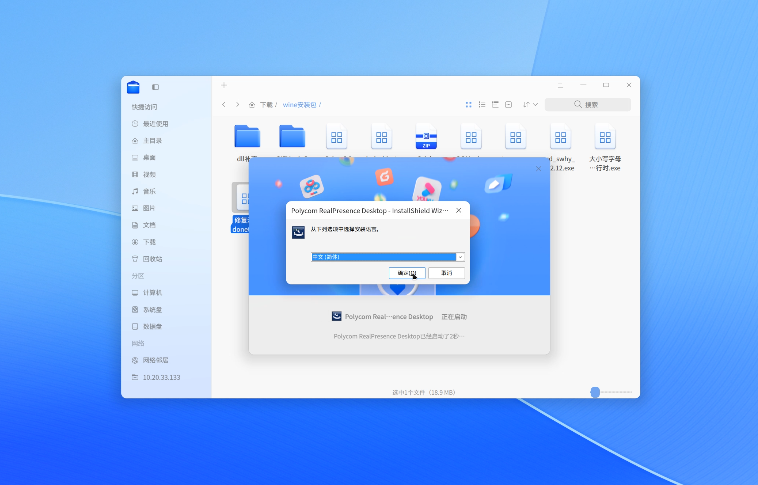The height and width of the screenshot is (485, 758).
Task: Open 音乐 folder in the sidebar
Action: click(144, 191)
